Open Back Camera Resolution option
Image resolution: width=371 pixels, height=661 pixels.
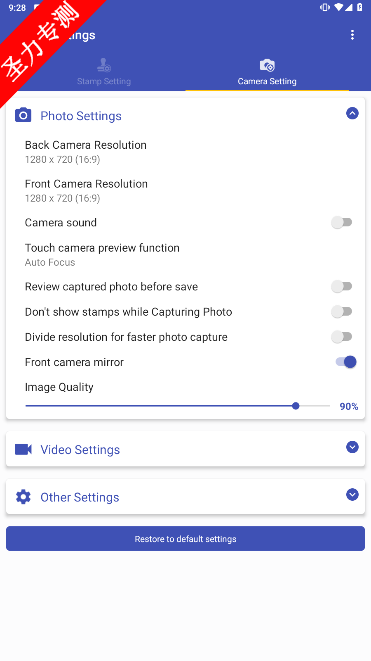(186, 152)
